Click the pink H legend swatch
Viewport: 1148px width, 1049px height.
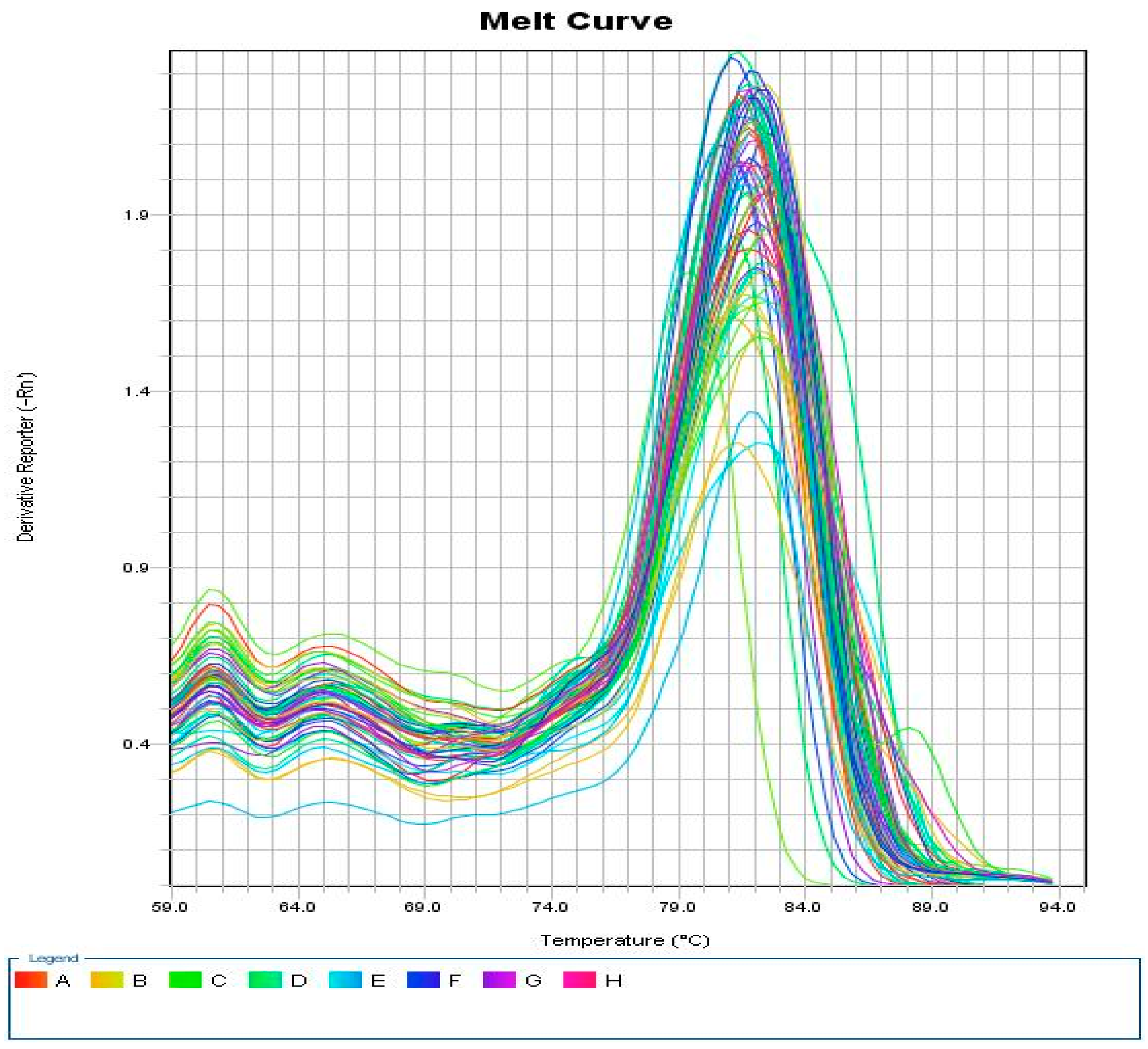tap(579, 980)
